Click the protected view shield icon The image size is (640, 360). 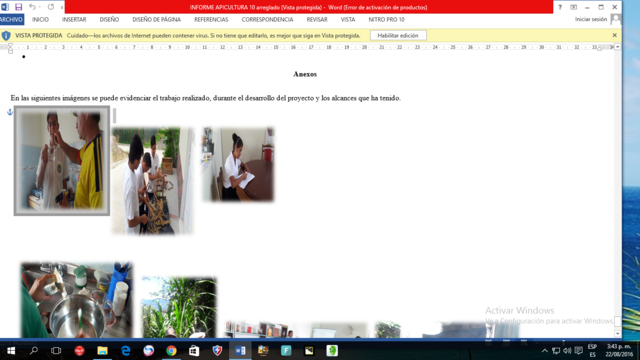6,36
